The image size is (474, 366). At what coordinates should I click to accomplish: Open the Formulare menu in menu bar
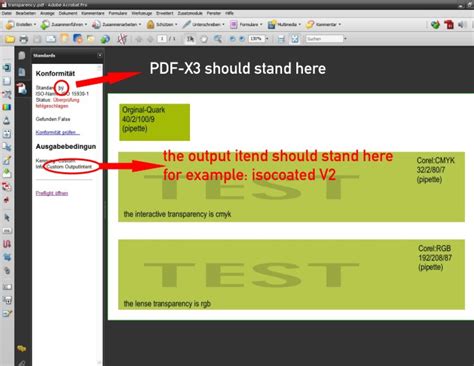pos(118,13)
